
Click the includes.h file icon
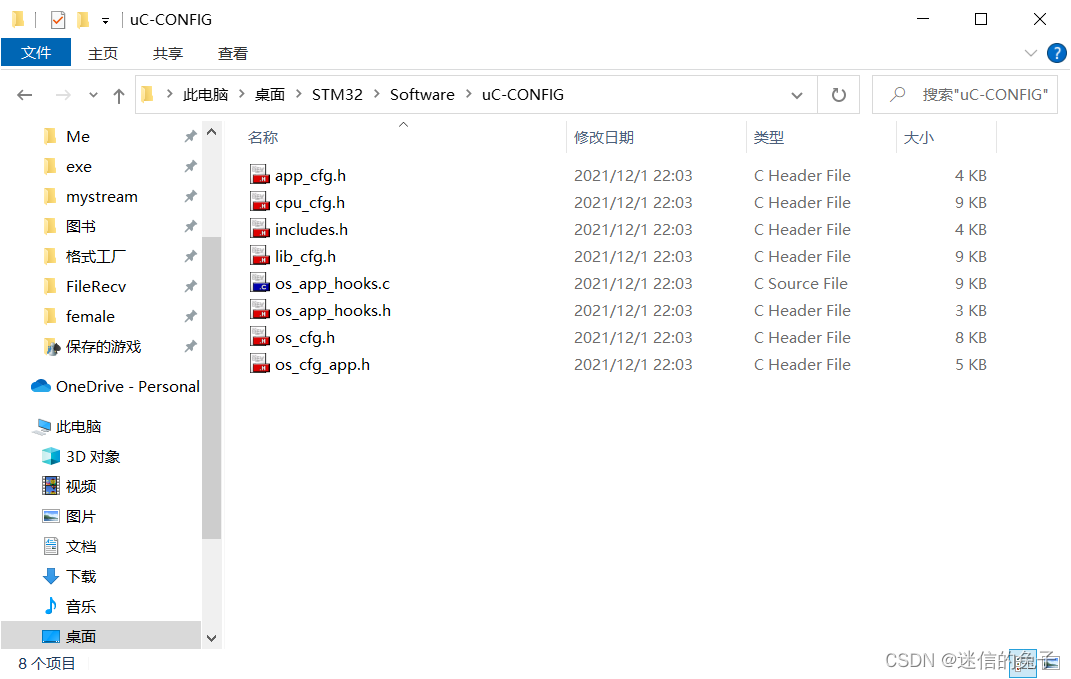[259, 229]
